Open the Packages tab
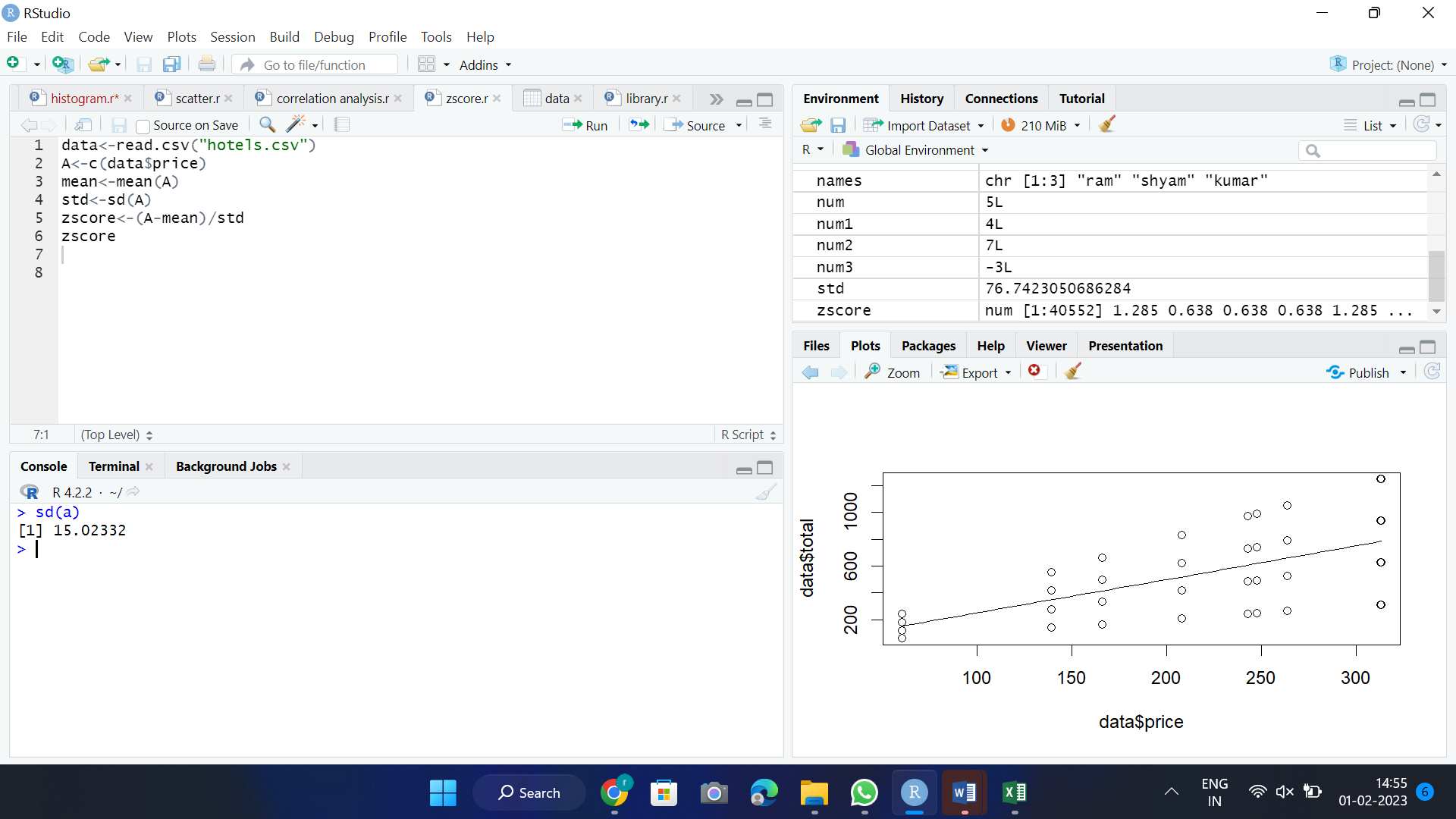This screenshot has height=819, width=1456. point(928,346)
